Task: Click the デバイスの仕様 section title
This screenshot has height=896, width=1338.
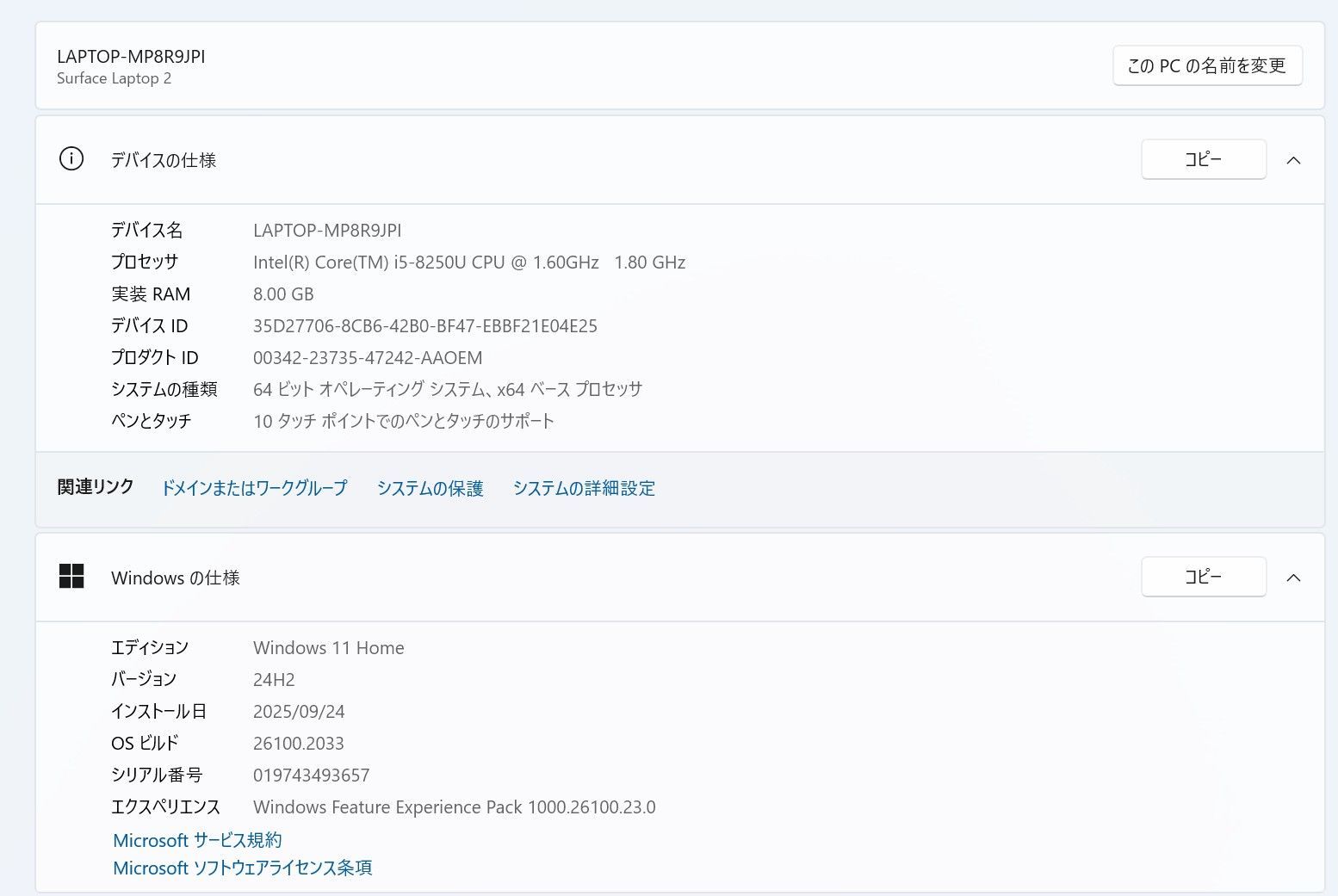Action: click(164, 160)
